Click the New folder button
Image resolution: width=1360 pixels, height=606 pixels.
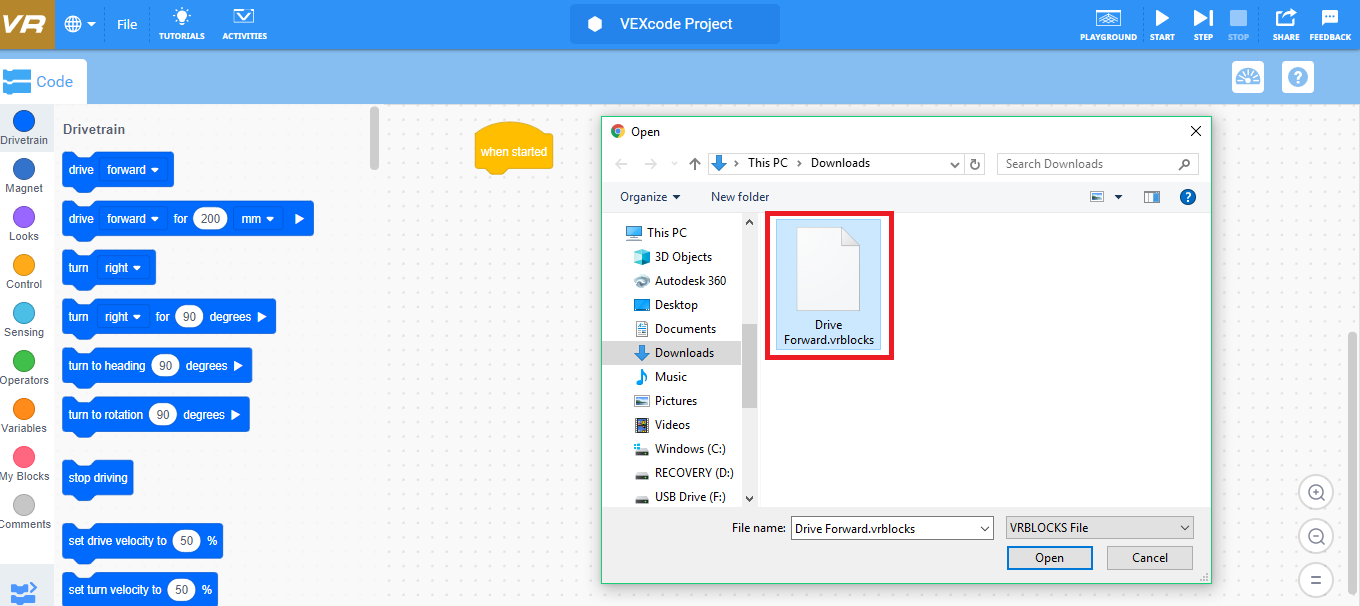pyautogui.click(x=740, y=197)
